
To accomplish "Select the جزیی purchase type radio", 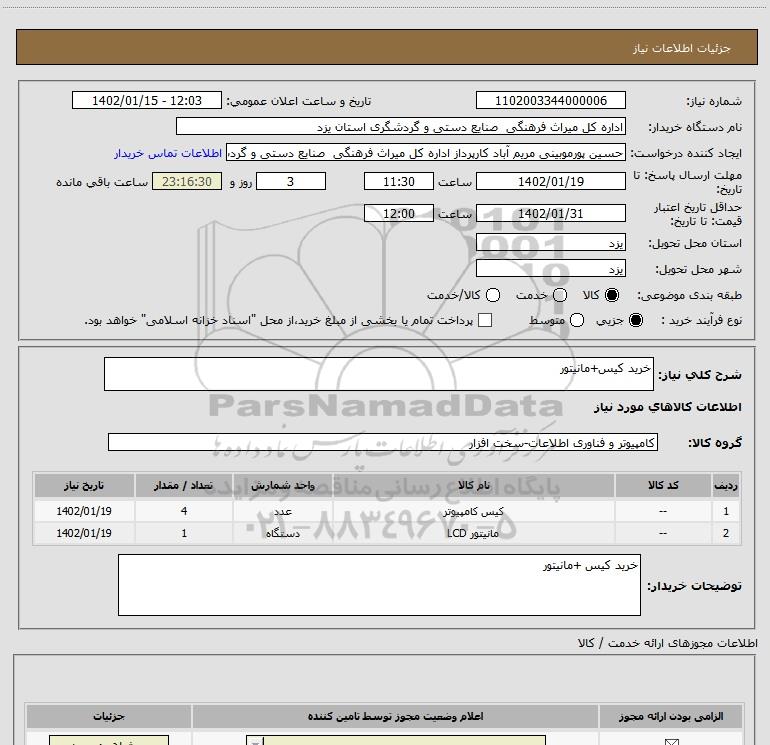I will [x=635, y=320].
